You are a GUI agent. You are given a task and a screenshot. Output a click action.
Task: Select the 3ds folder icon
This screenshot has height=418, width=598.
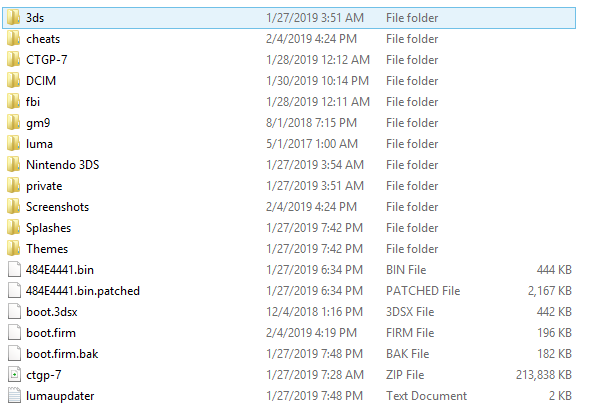point(14,18)
